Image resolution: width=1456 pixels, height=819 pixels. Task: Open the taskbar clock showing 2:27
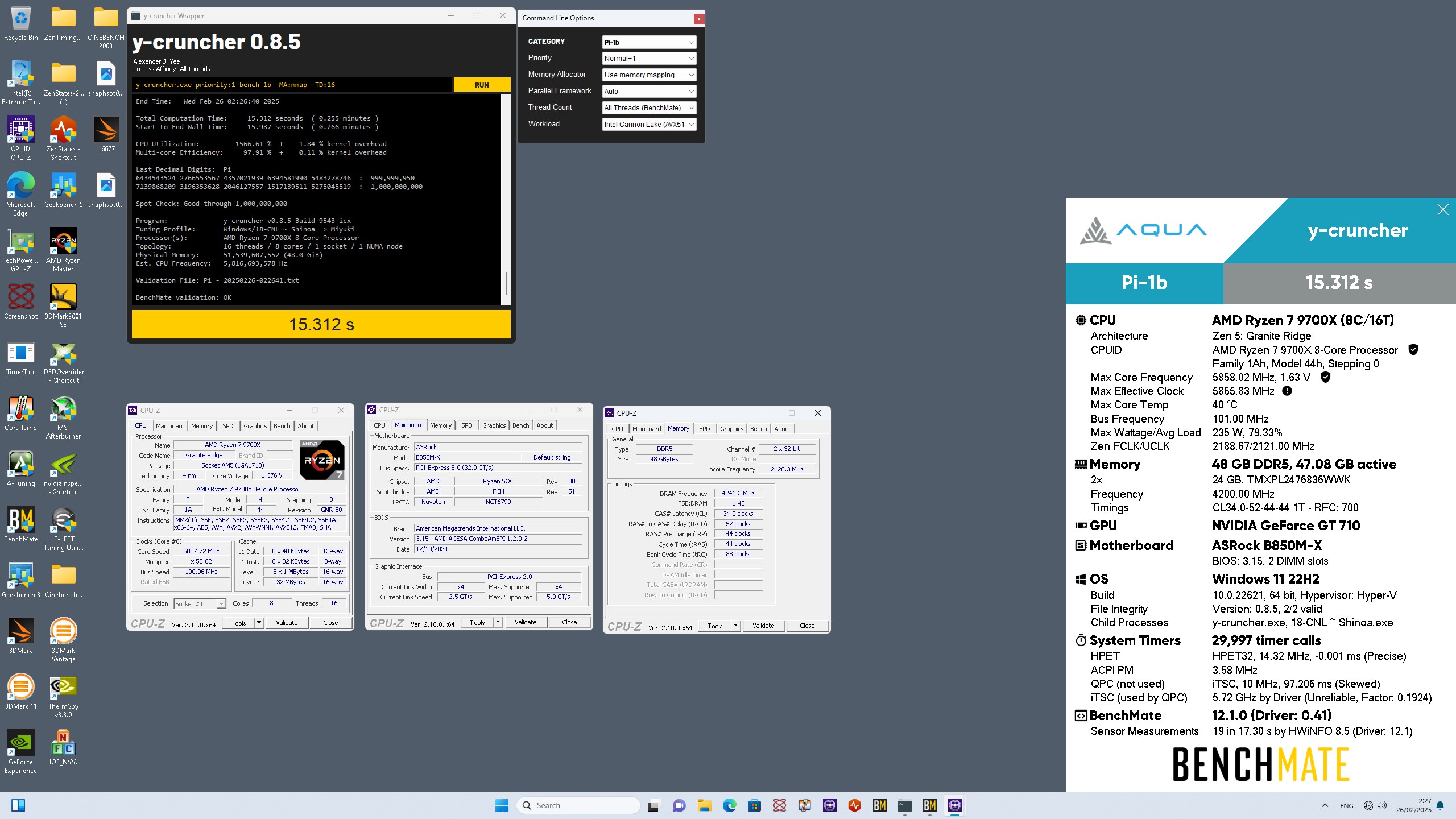tap(1413, 805)
